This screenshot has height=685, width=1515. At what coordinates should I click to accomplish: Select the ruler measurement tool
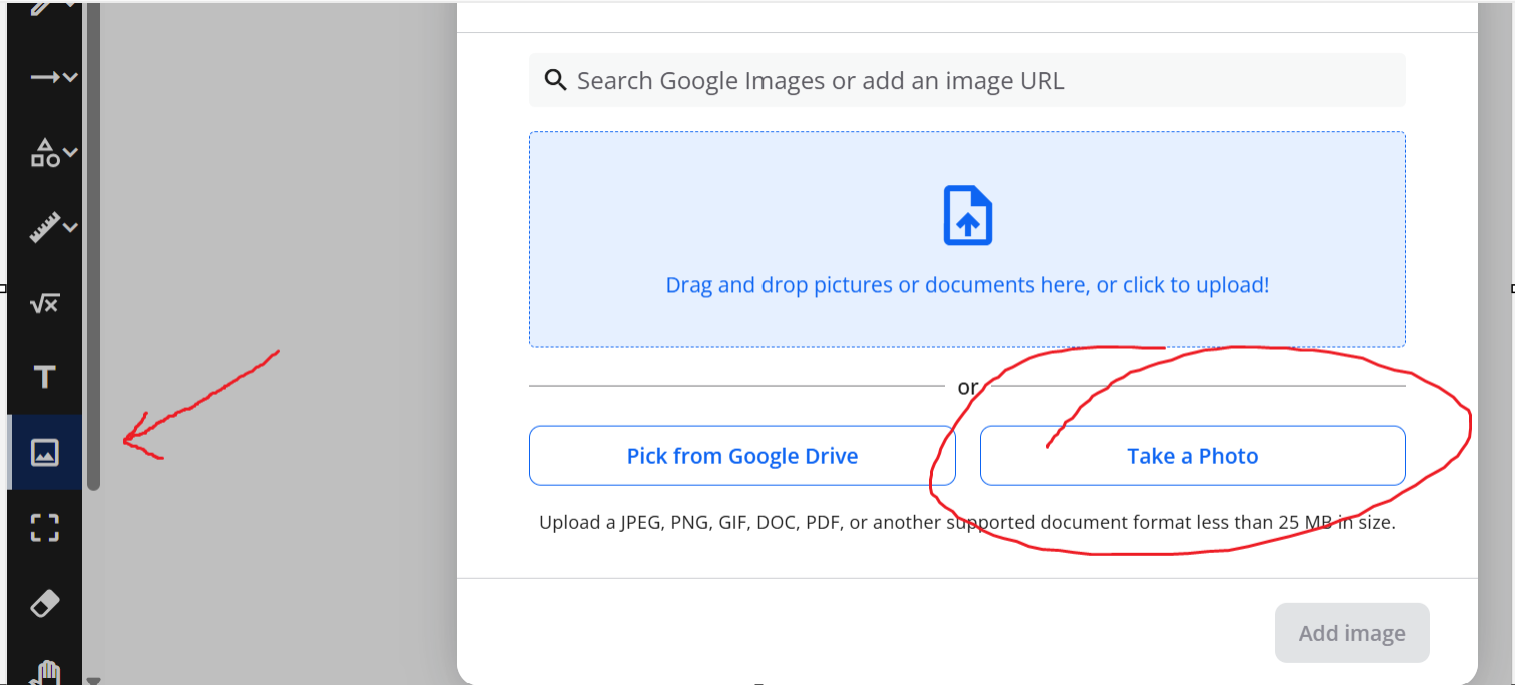43,228
